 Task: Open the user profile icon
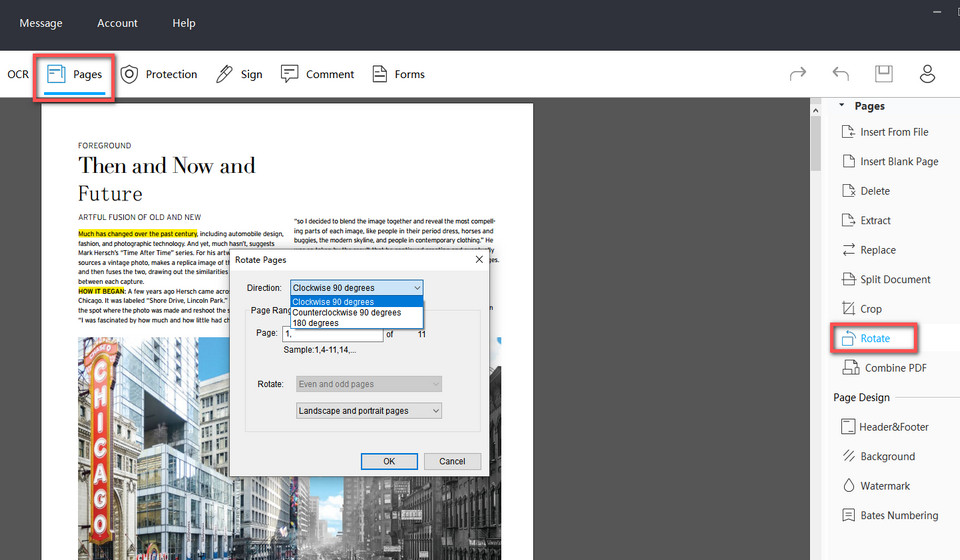coord(928,73)
